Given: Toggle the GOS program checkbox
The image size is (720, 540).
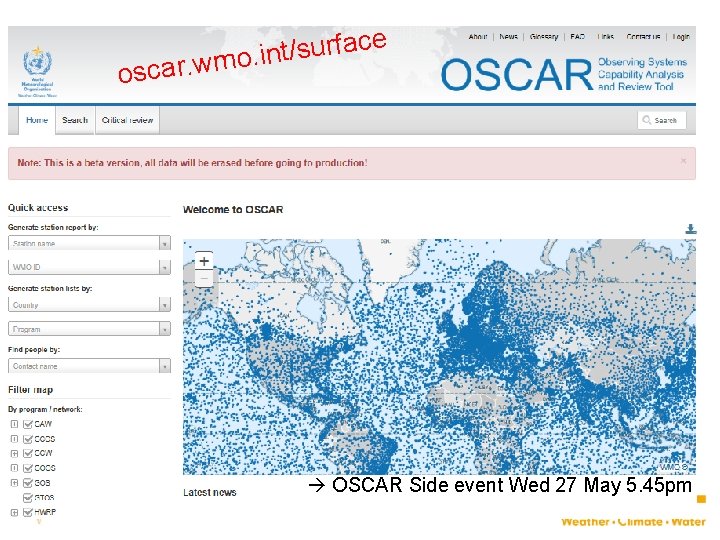Looking at the screenshot, I should click(x=28, y=483).
